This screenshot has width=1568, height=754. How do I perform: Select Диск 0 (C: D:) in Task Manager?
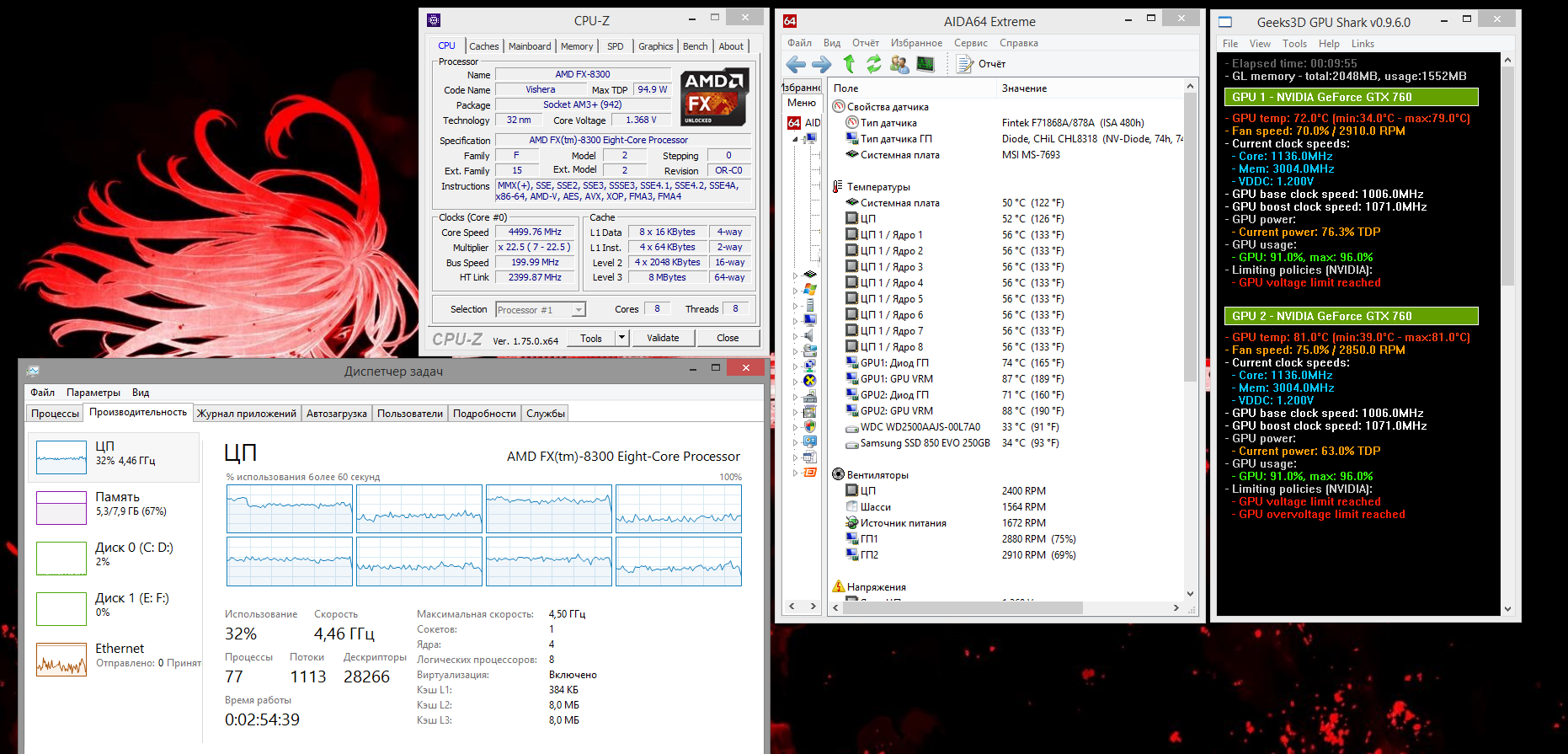[x=115, y=559]
